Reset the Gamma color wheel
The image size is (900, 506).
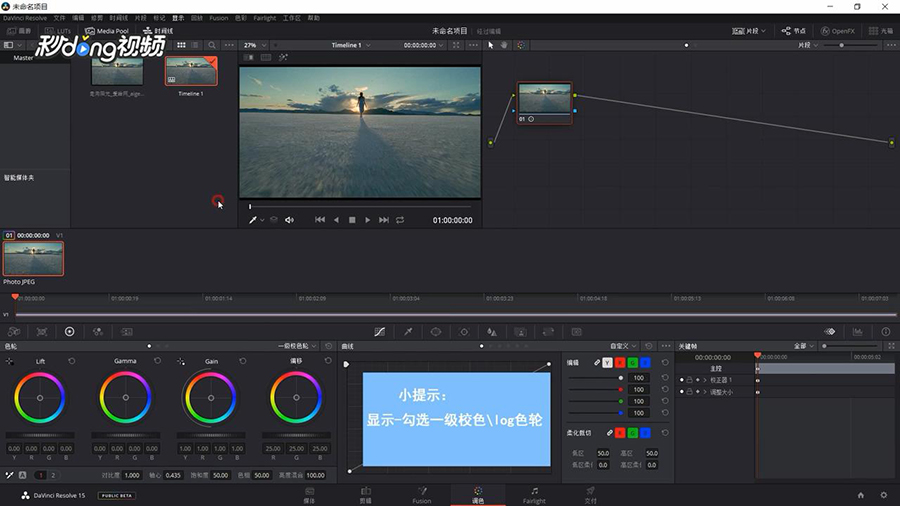[x=157, y=361]
